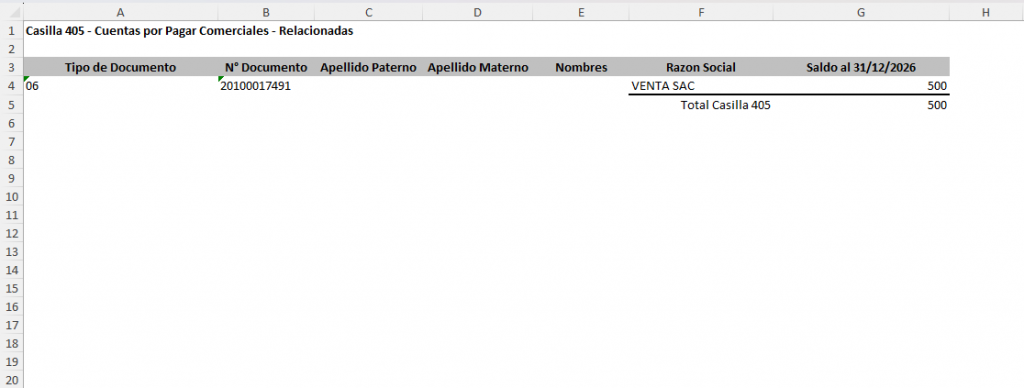The image size is (1024, 388).
Task: Click the Apellido Materno header cell
Action: point(477,67)
